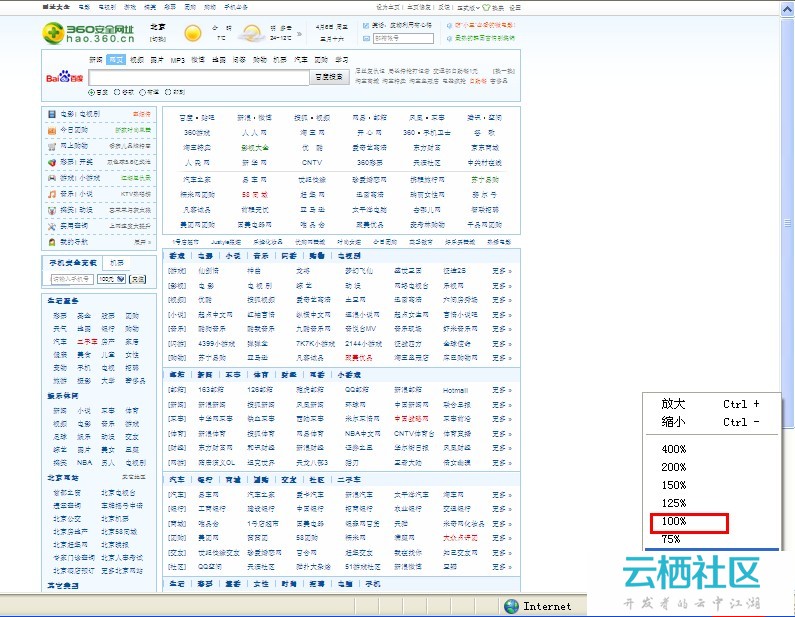Choose 放大 Ctrl + in zoom menu

710,404
